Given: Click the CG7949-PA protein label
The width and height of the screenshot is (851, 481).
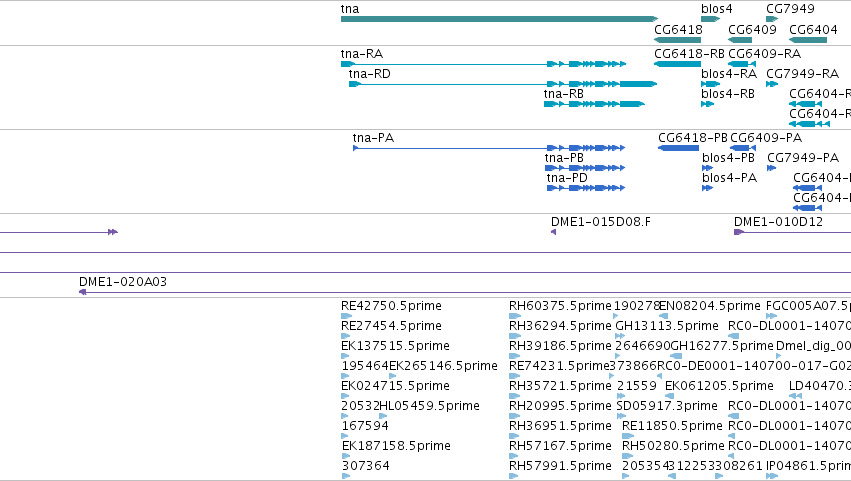Looking at the screenshot, I should coord(803,158).
